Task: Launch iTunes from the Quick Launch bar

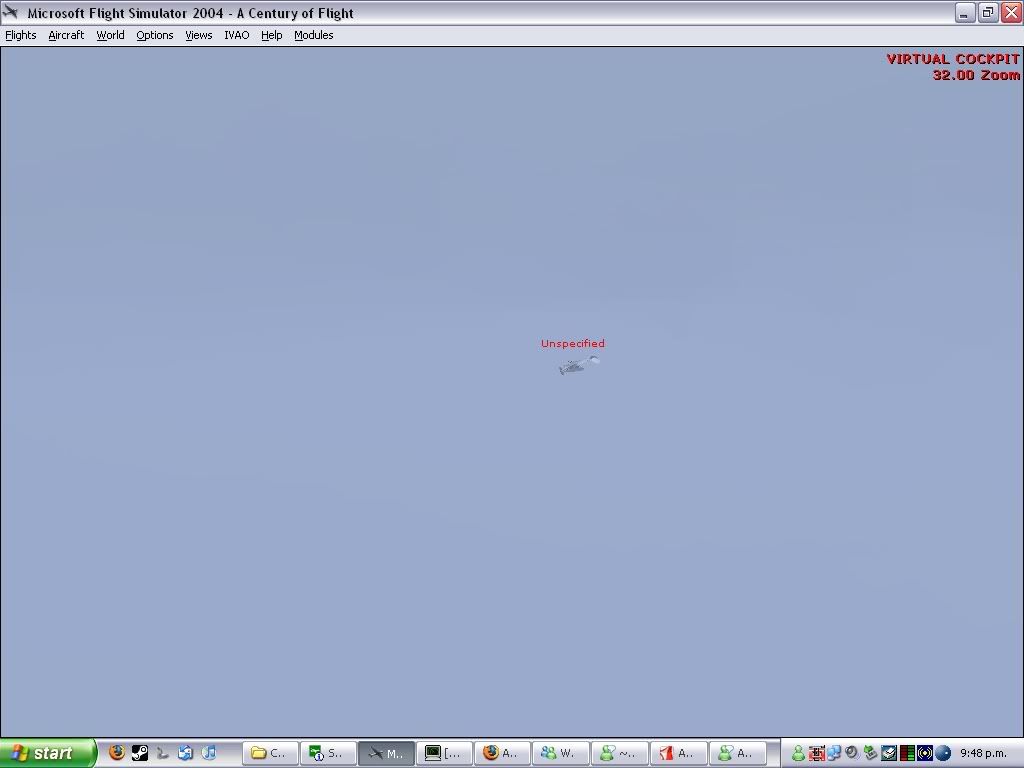Action: (208, 753)
